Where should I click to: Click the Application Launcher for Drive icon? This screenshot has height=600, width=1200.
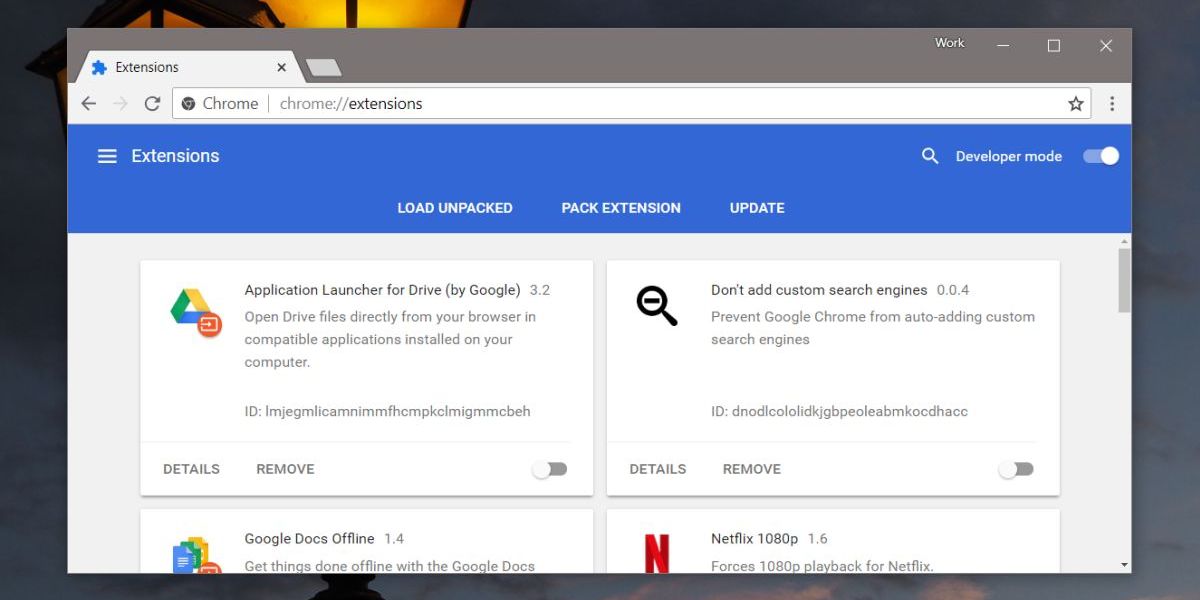[196, 312]
